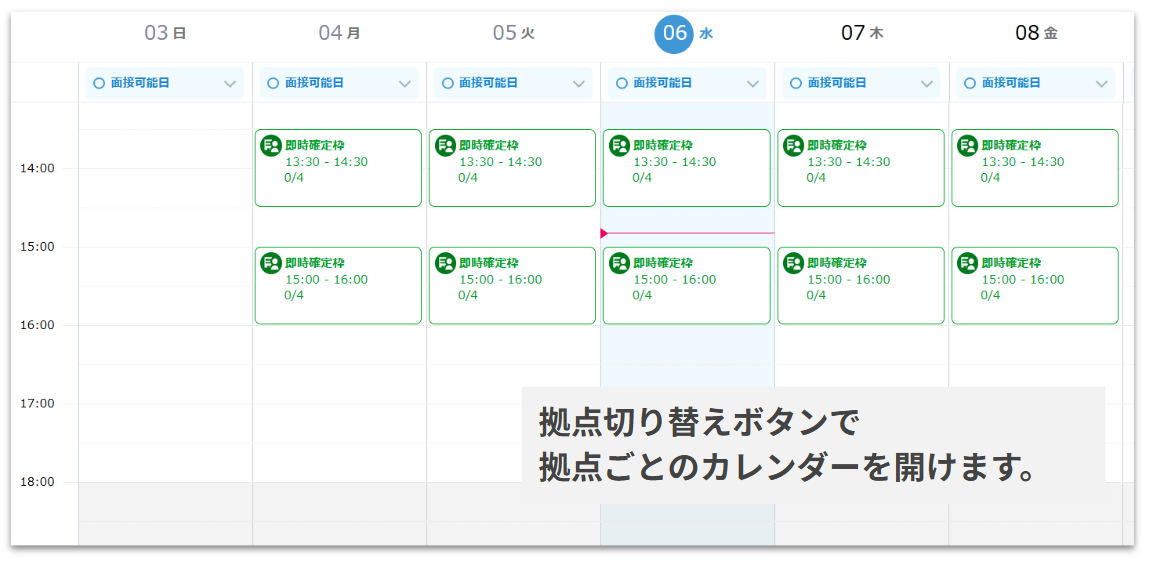Click the slot icon on Monday 04 13:30 card
Image resolution: width=1156 pixels, height=563 pixels.
tap(271, 146)
